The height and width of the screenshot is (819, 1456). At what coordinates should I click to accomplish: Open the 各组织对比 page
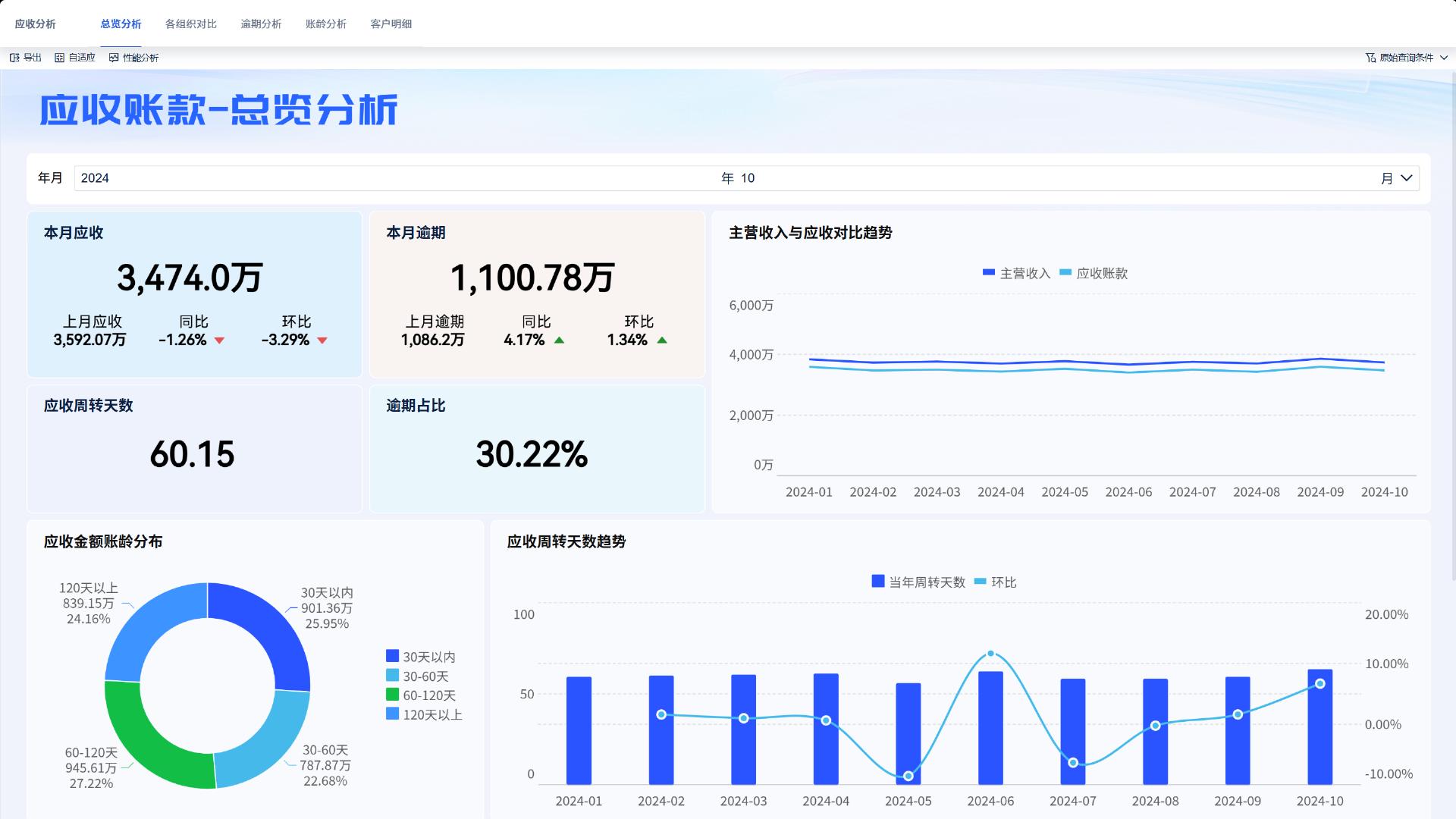pos(190,24)
